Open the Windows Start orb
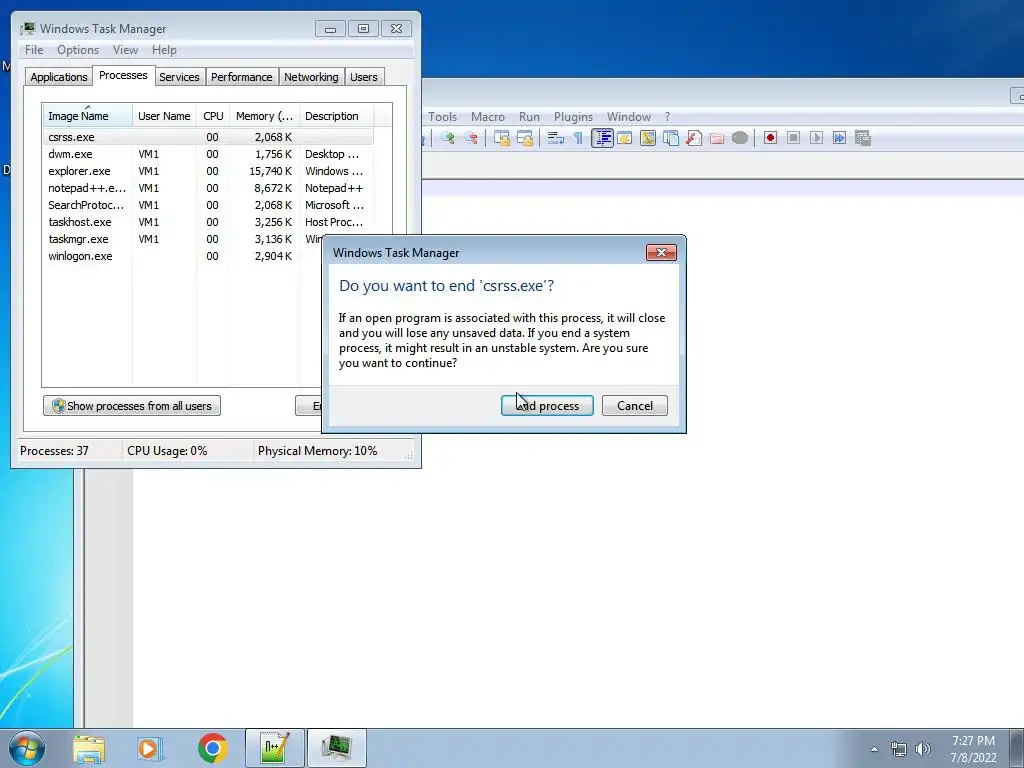 (x=27, y=748)
